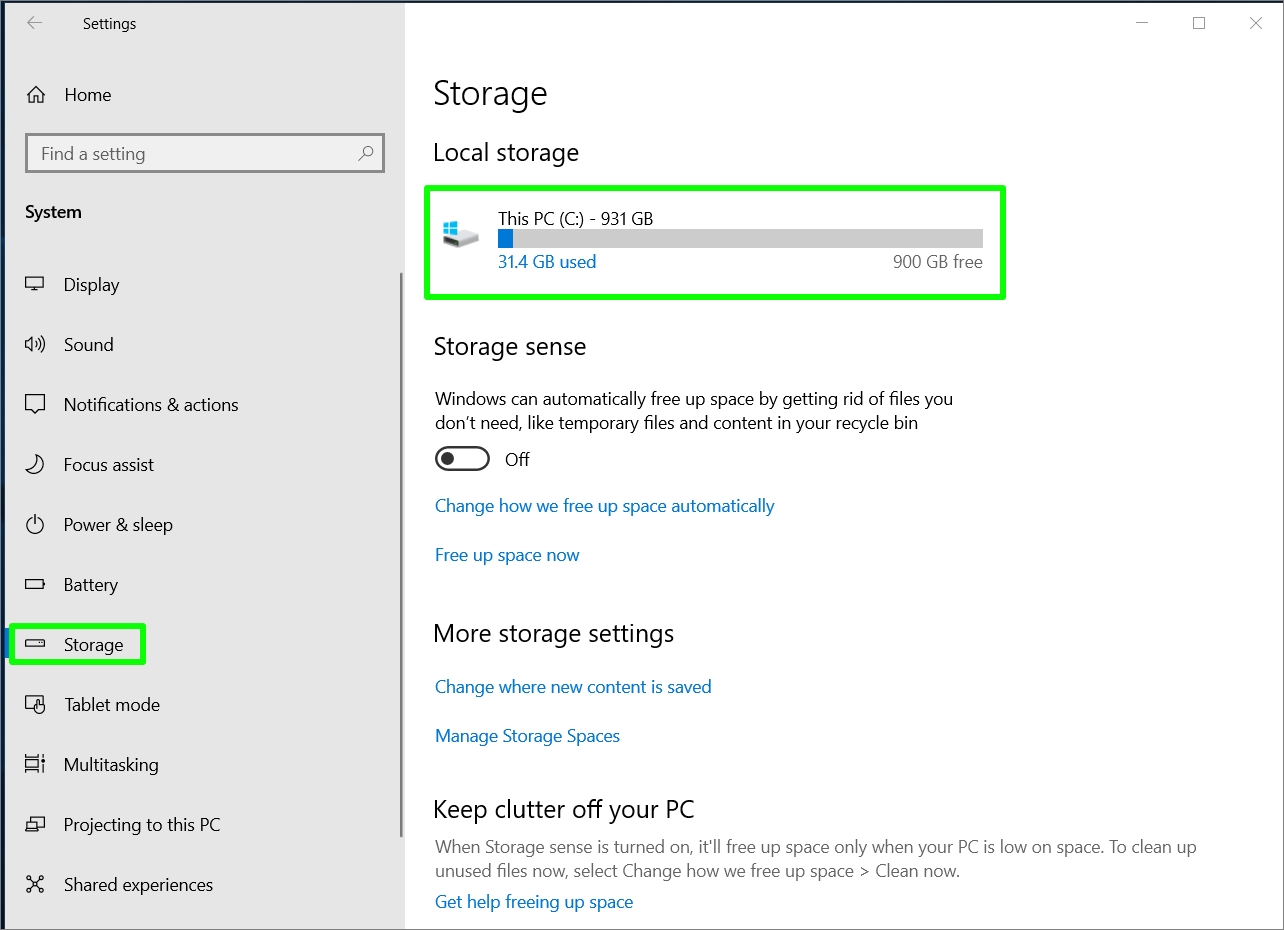Click the sidebar vertical scrollbar

tap(401, 555)
